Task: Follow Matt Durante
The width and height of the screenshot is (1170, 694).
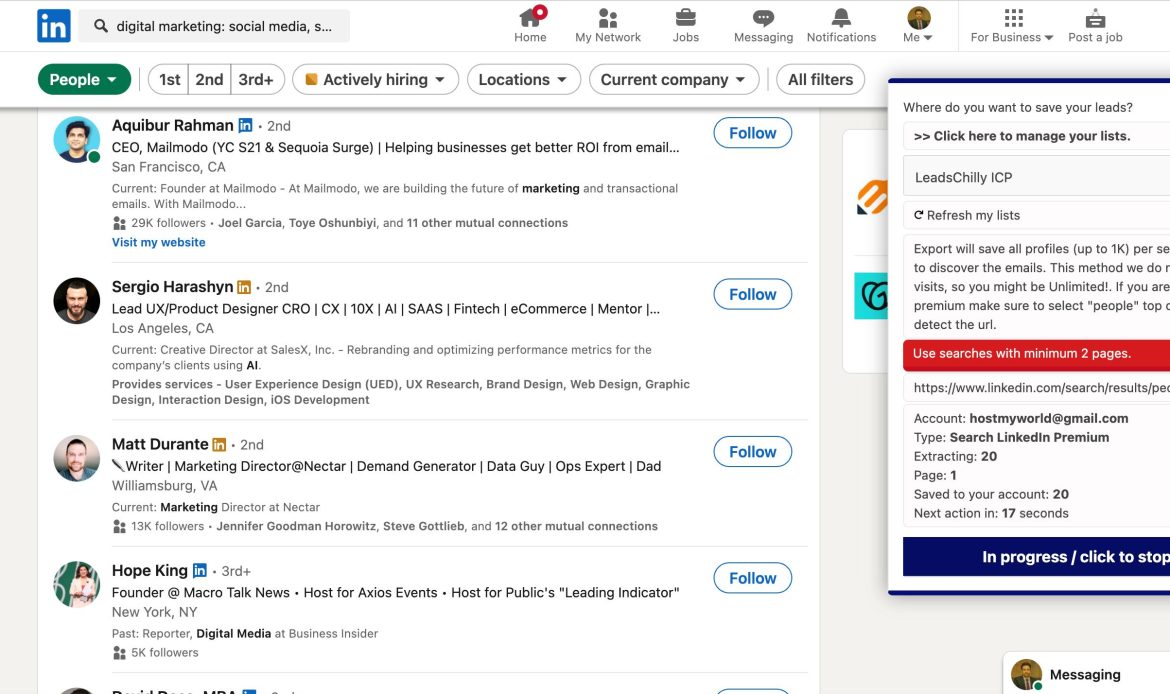Action: tap(752, 451)
